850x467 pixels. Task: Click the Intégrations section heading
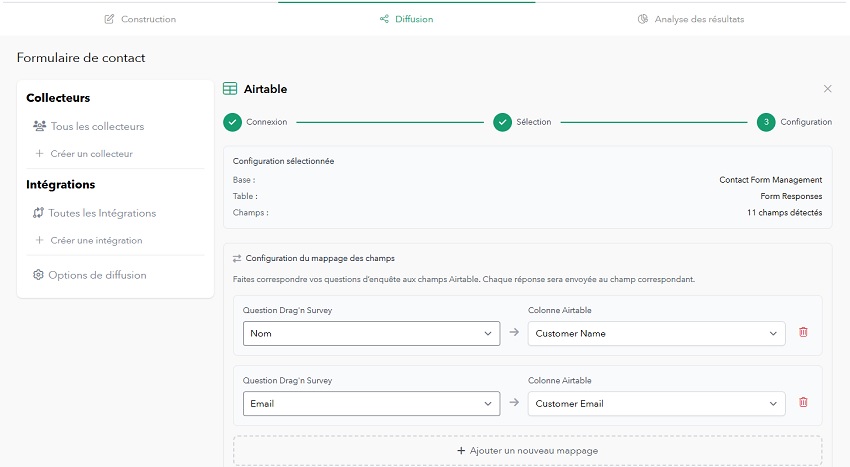point(61,185)
